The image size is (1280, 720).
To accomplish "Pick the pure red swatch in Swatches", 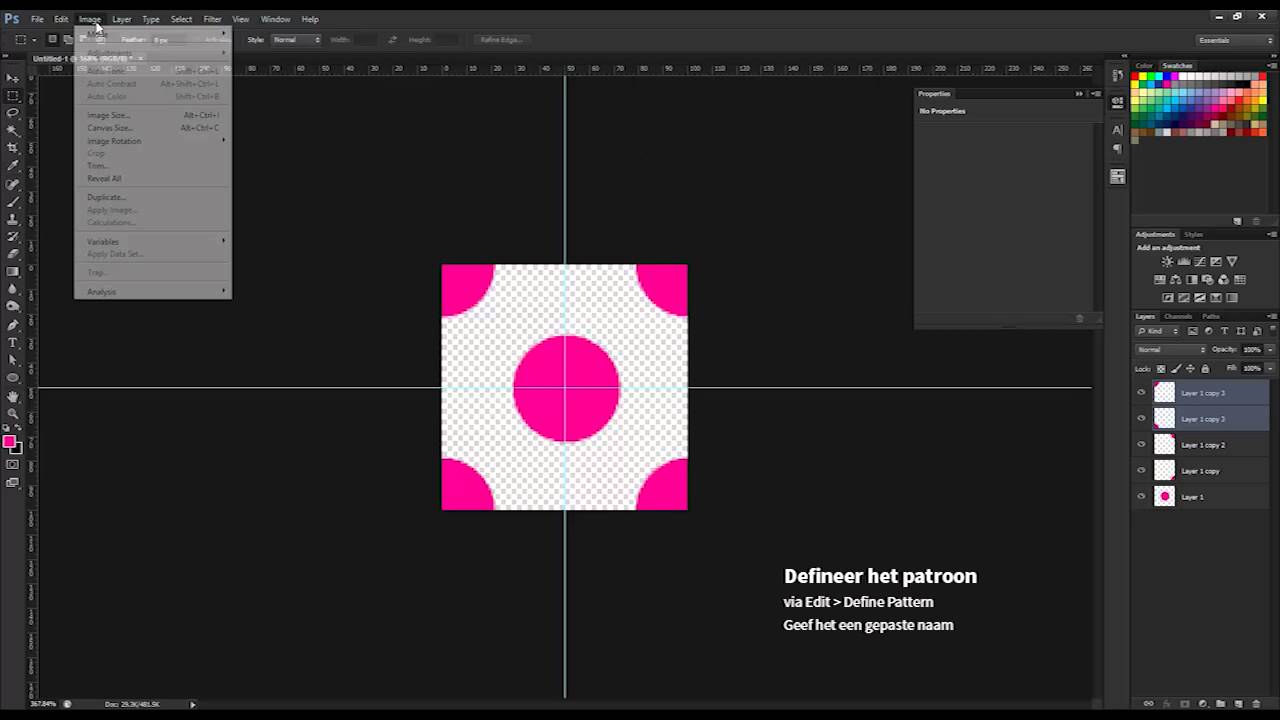I will 1137,77.
